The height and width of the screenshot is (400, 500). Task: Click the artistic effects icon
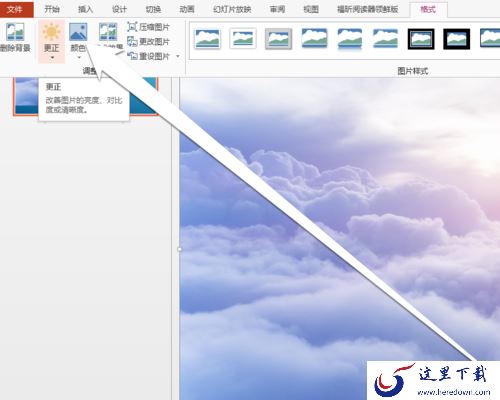click(108, 32)
